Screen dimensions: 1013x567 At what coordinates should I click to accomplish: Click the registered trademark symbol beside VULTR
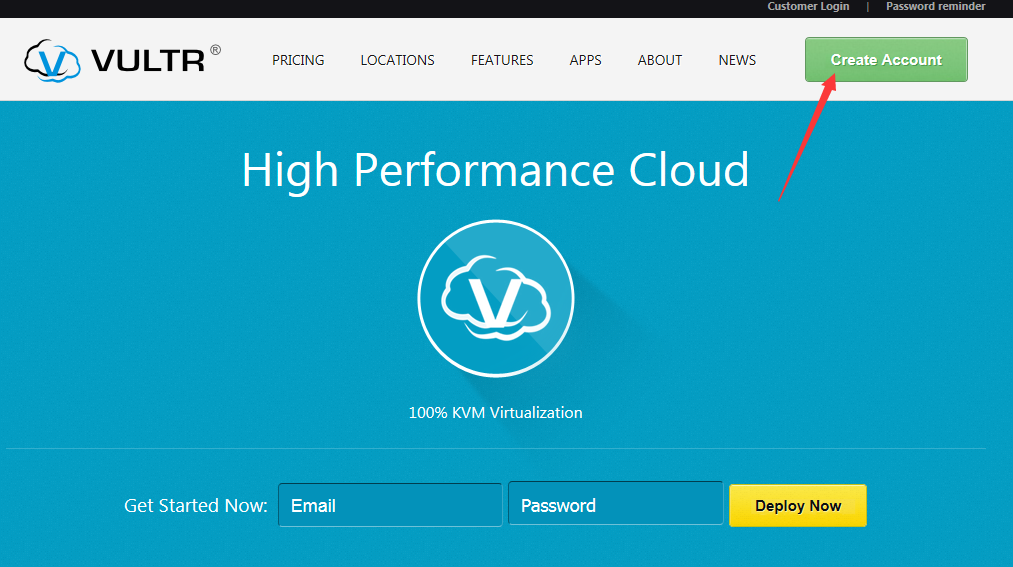[x=215, y=50]
